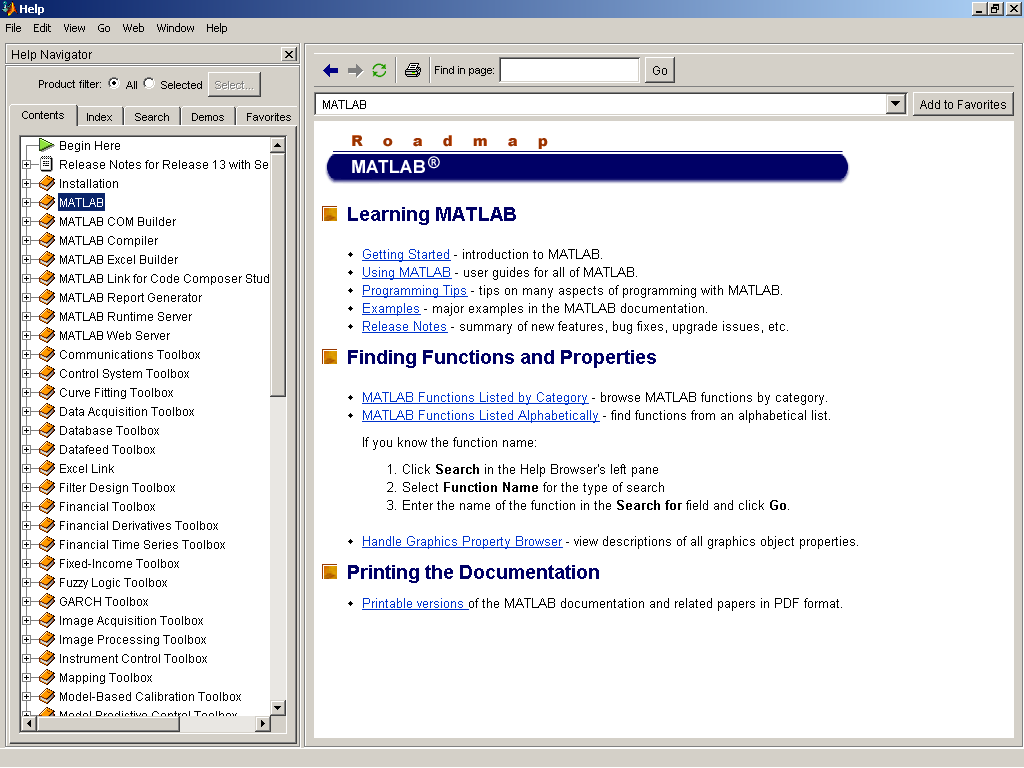Image resolution: width=1024 pixels, height=768 pixels.
Task: Open MATLAB Functions Listed by Category link
Action: [x=475, y=397]
